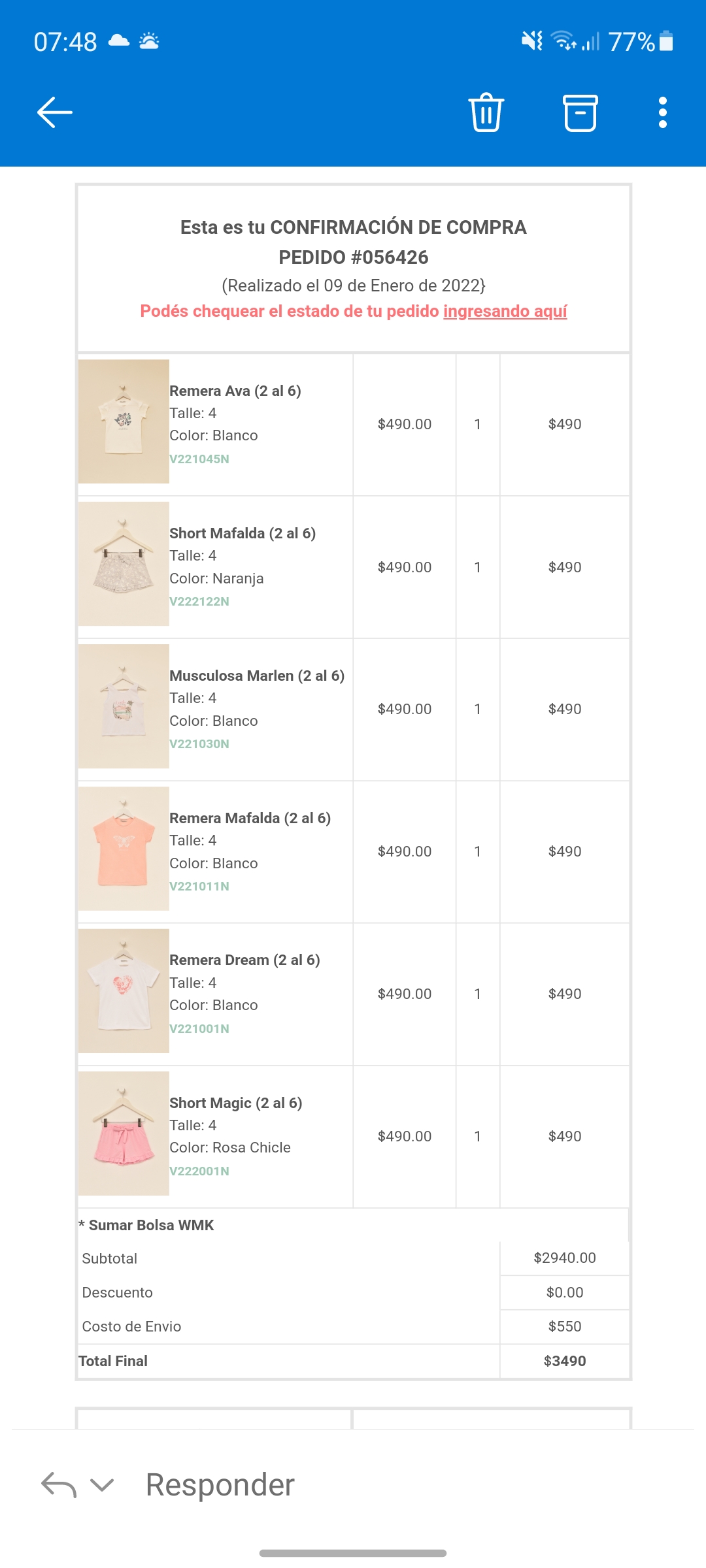
Task: Tap the Short Mafalda product thumbnail
Action: [124, 564]
